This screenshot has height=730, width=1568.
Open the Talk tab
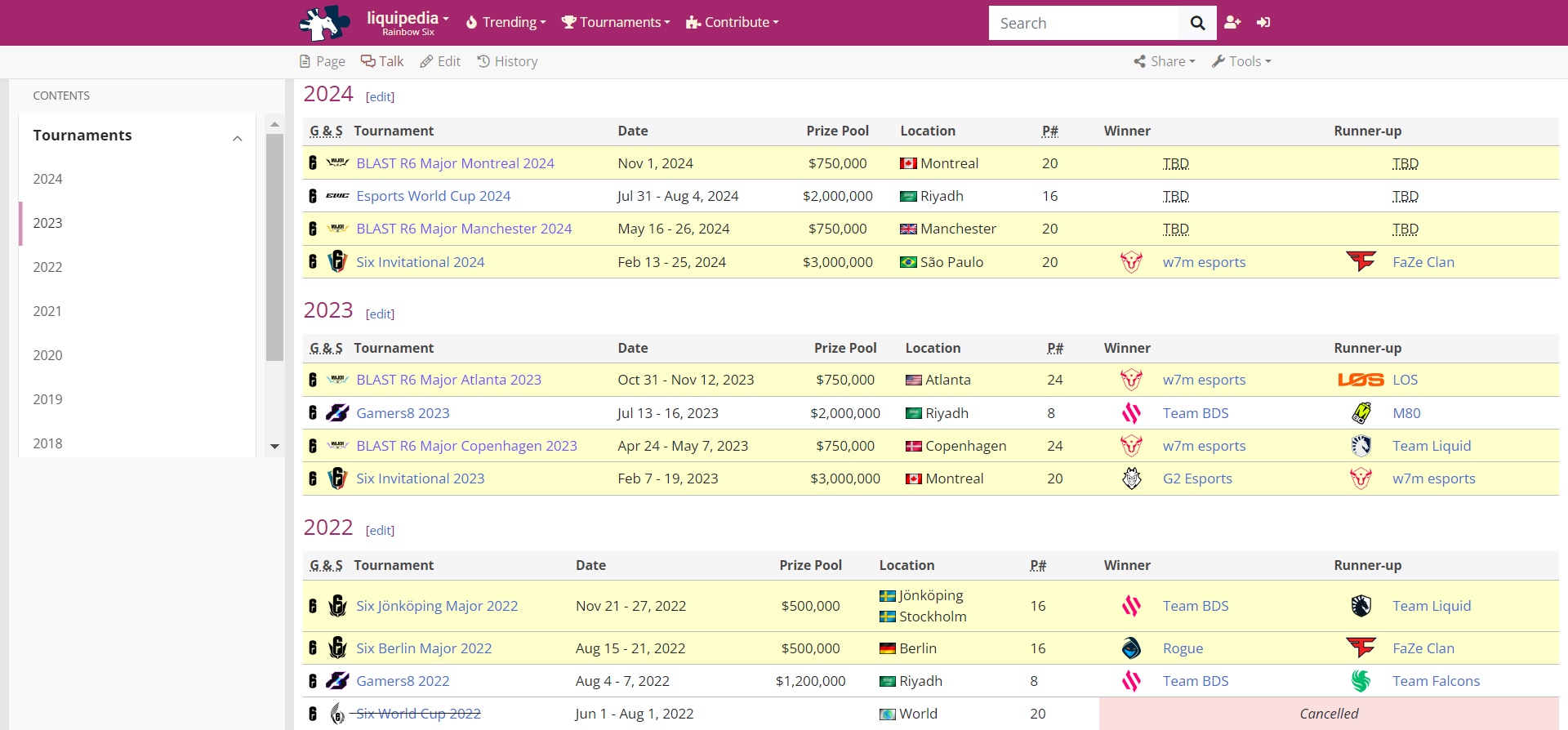[x=382, y=61]
